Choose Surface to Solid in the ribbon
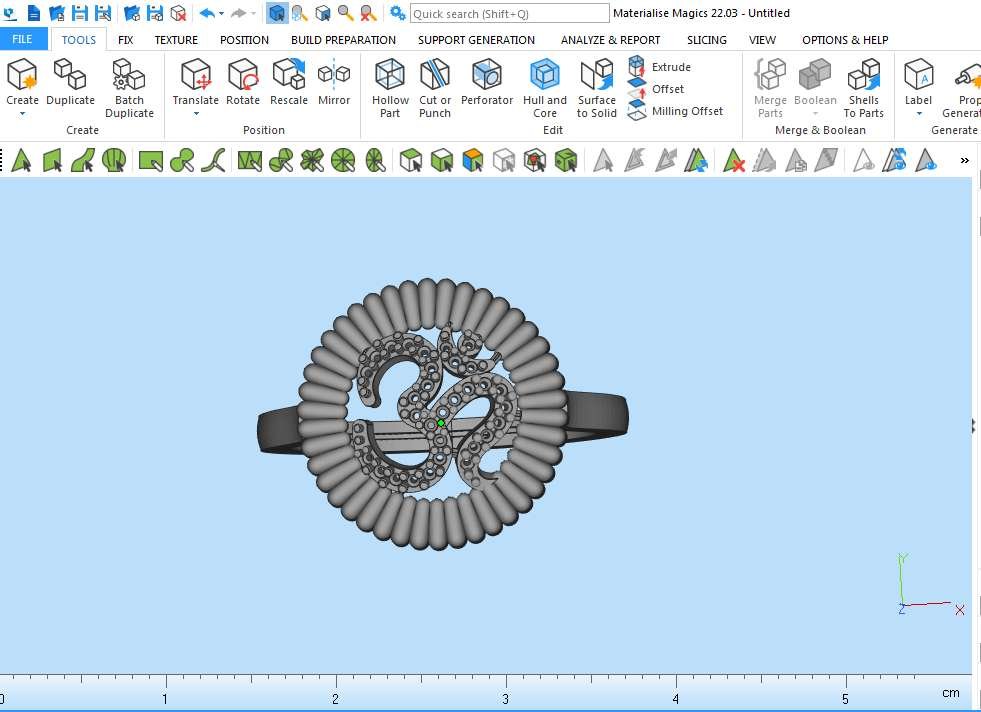The width and height of the screenshot is (981, 712). pyautogui.click(x=597, y=87)
